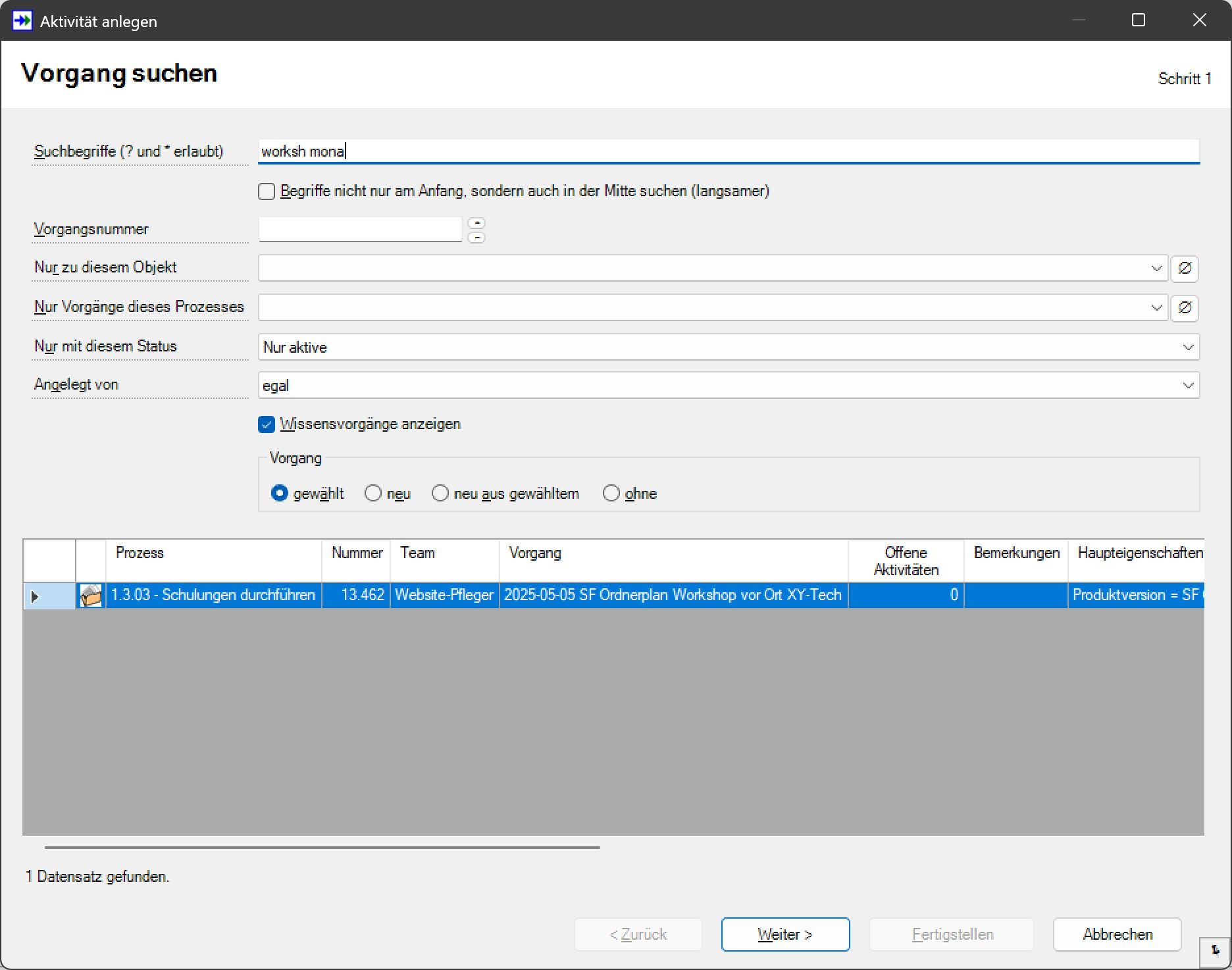Close the Aktivität anlegen window
This screenshot has height=970, width=1232.
coord(1200,20)
